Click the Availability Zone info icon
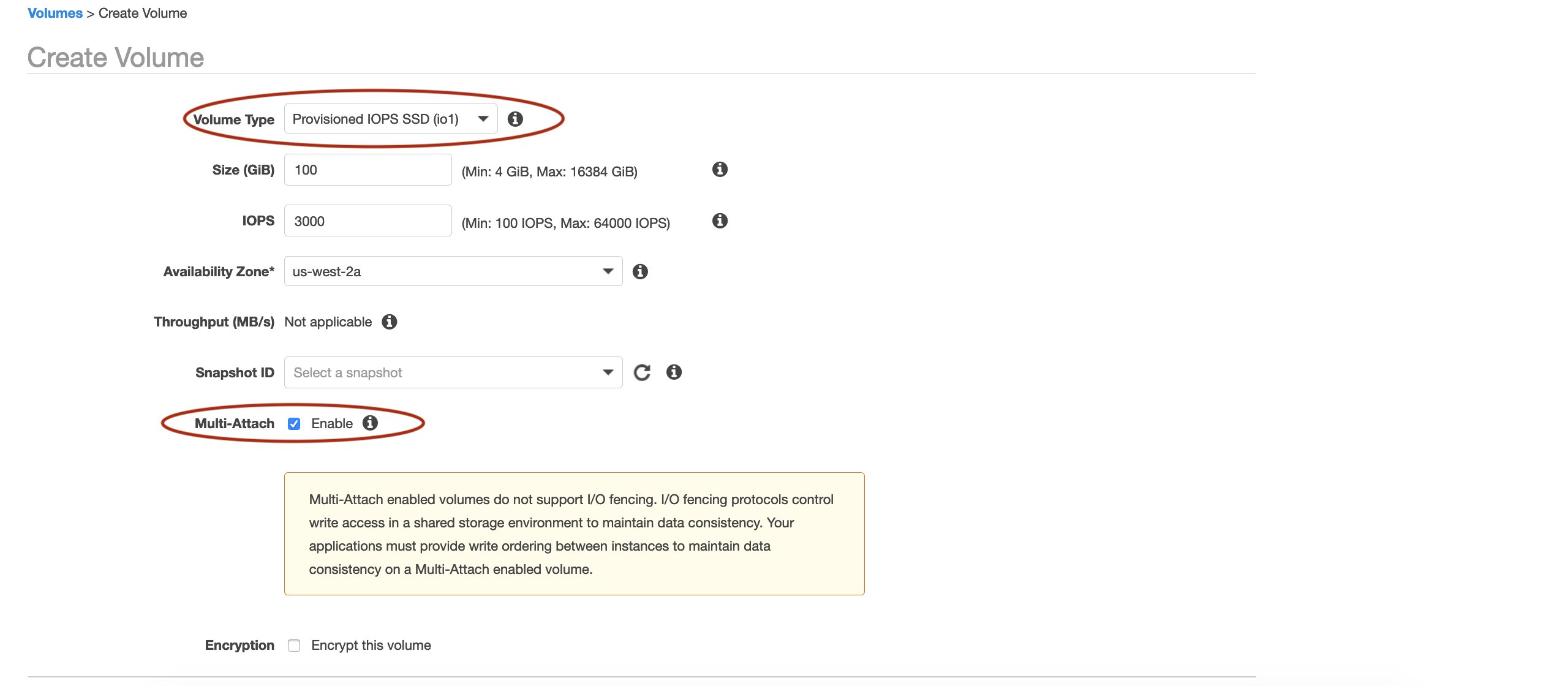 tap(641, 271)
